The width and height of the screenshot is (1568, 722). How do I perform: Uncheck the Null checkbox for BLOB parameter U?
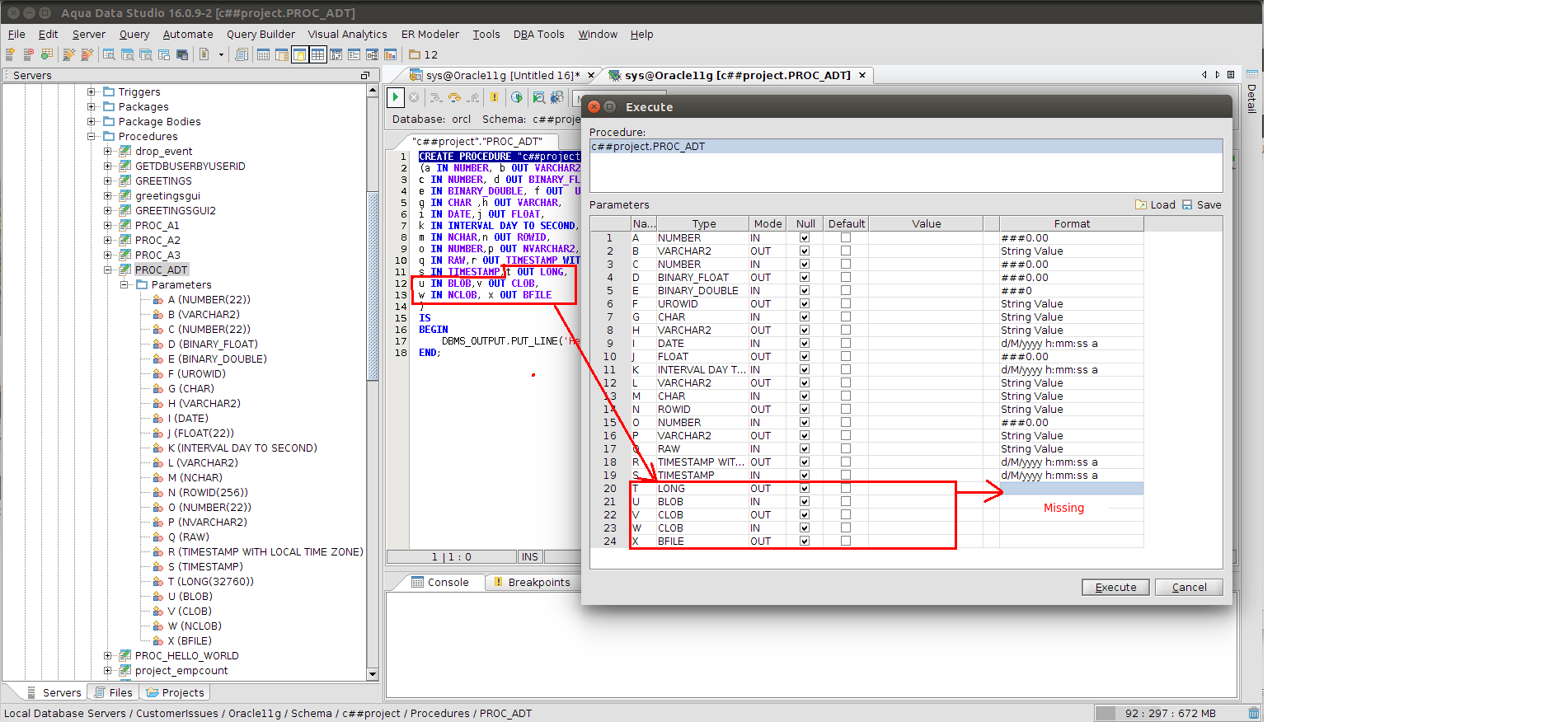(x=805, y=502)
